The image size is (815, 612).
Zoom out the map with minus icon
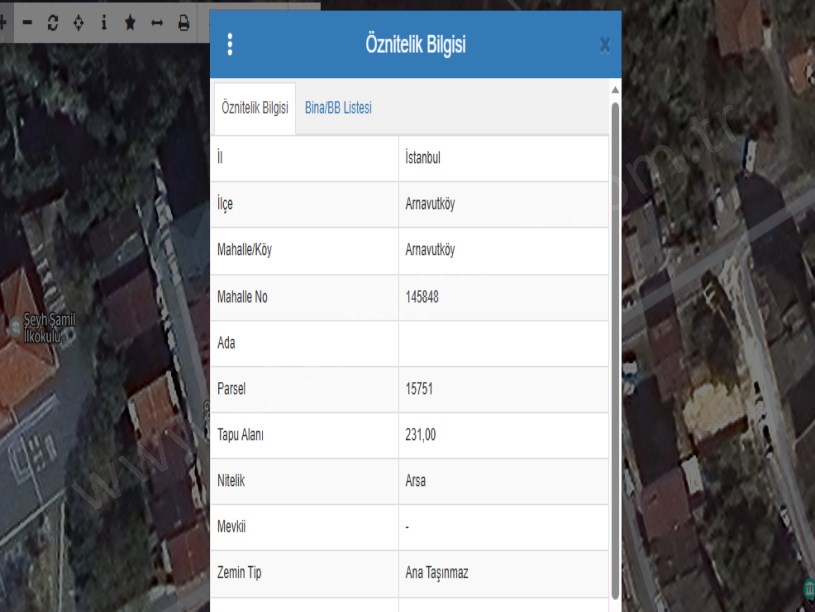point(27,22)
